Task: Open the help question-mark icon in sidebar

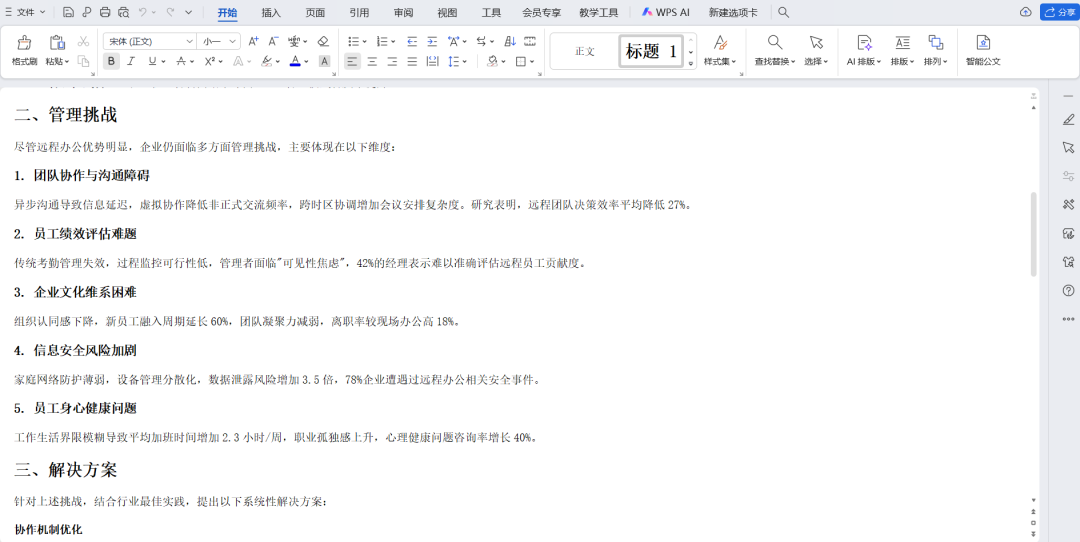Action: click(x=1068, y=291)
